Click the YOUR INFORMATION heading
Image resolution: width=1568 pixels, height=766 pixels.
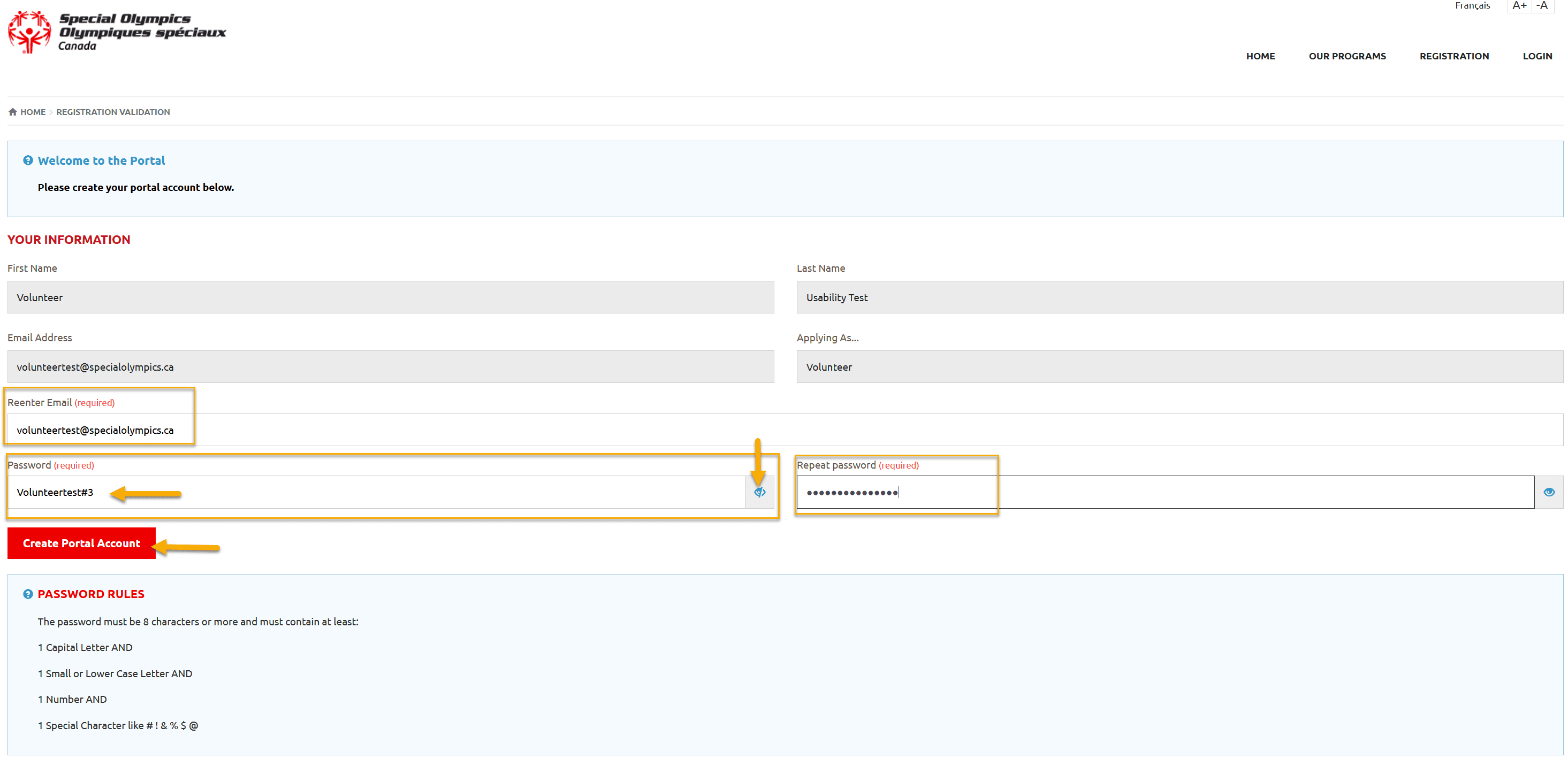69,240
